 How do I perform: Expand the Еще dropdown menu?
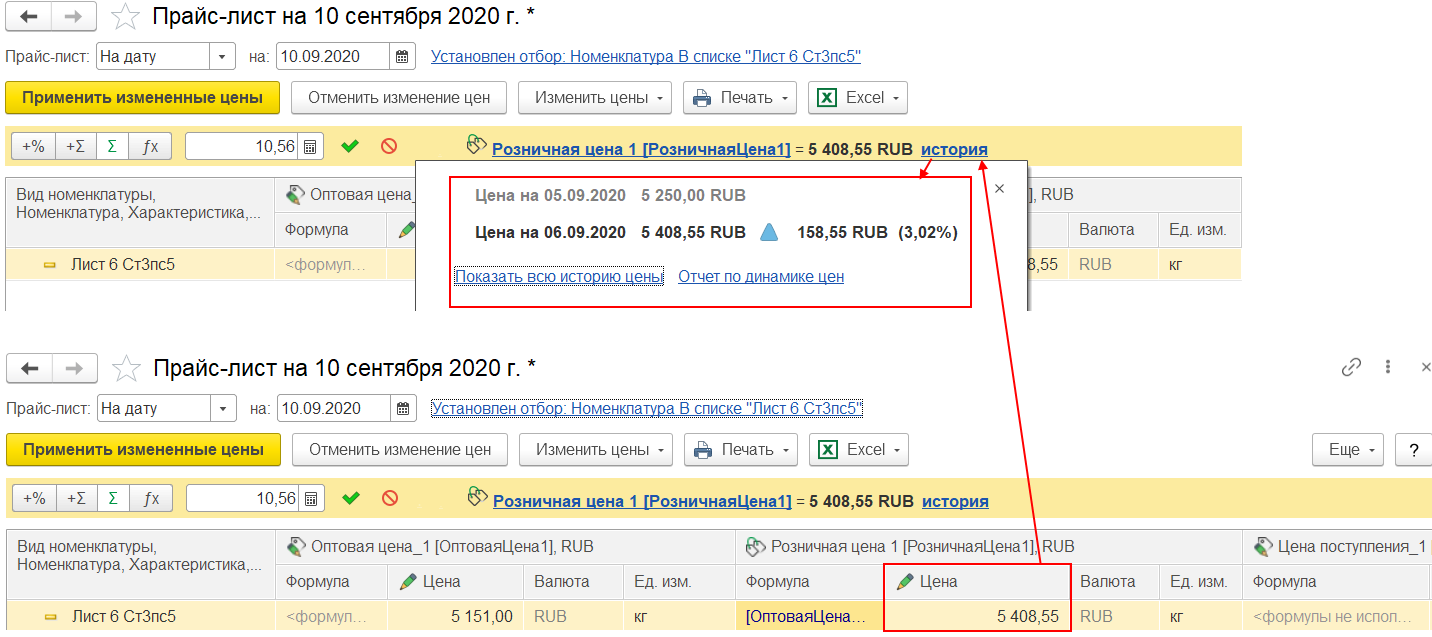[x=1347, y=450]
